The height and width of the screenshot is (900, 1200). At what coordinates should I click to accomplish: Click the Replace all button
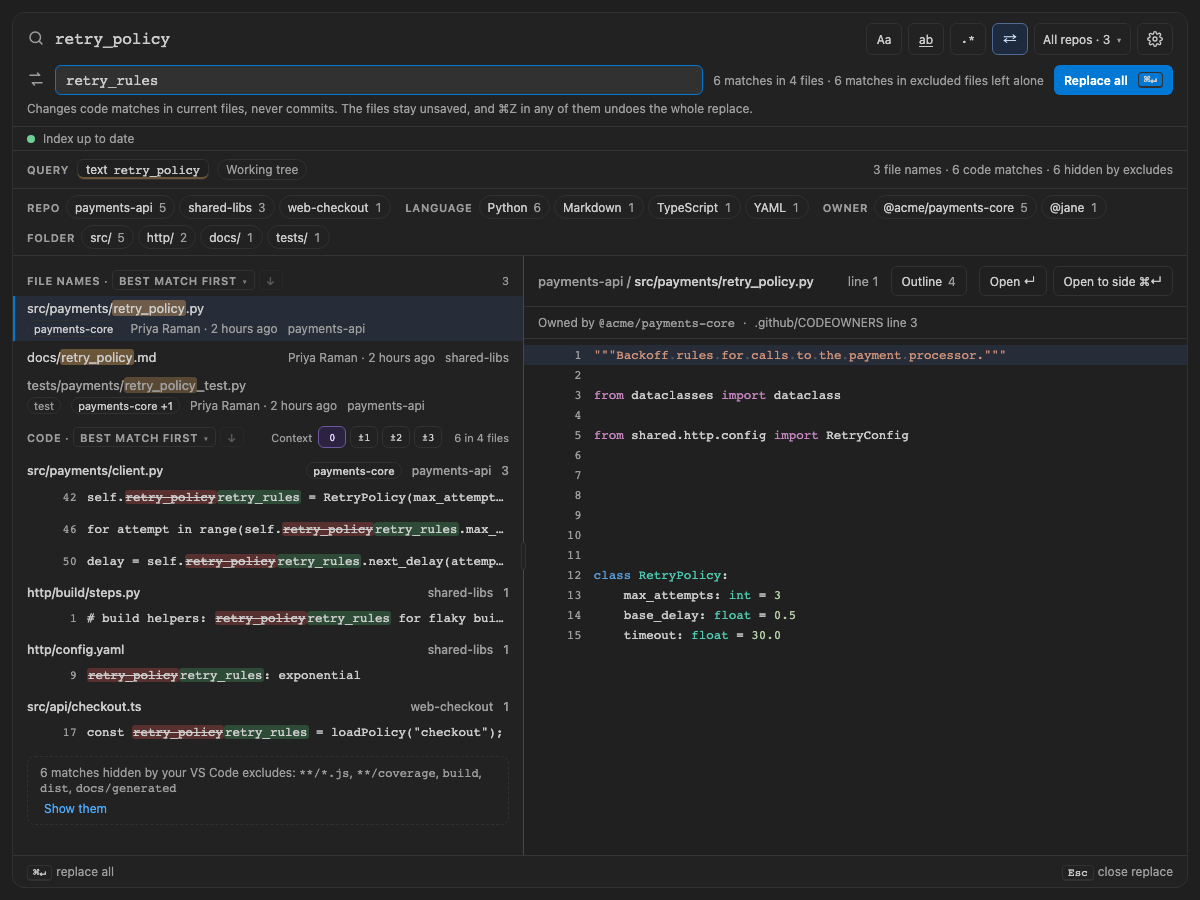1113,80
